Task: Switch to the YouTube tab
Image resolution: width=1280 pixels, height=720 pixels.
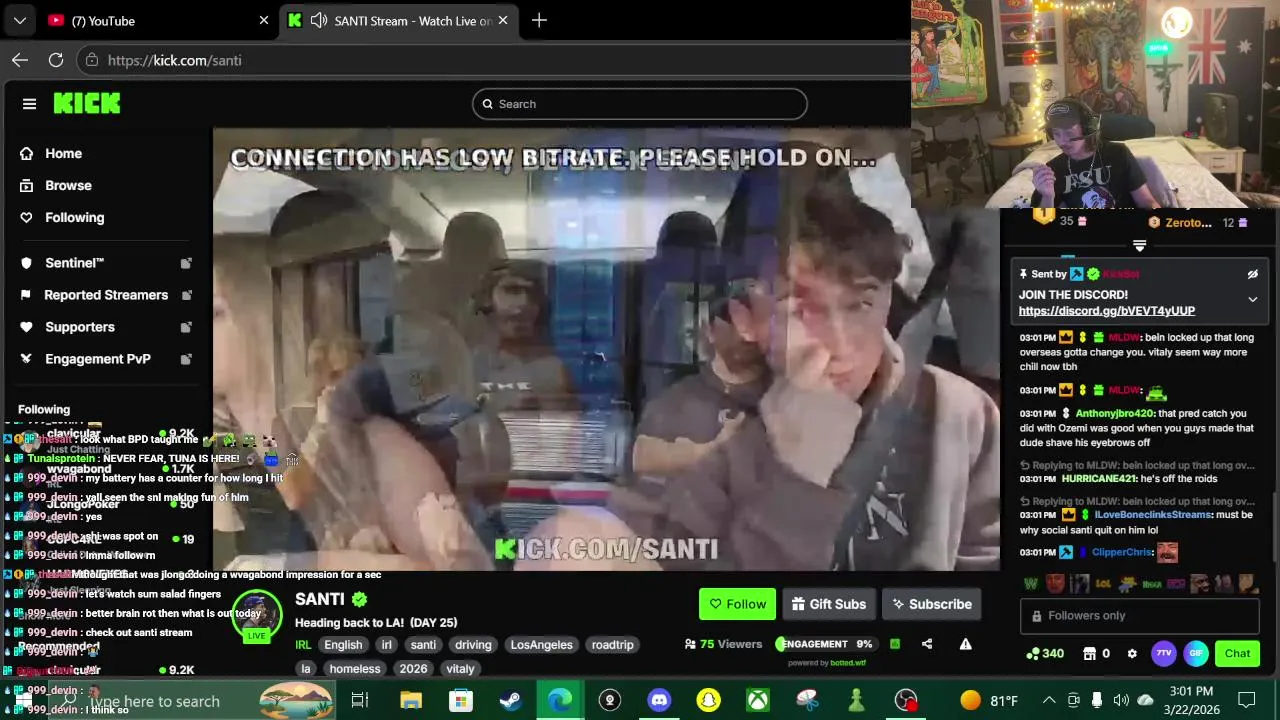Action: tap(158, 20)
